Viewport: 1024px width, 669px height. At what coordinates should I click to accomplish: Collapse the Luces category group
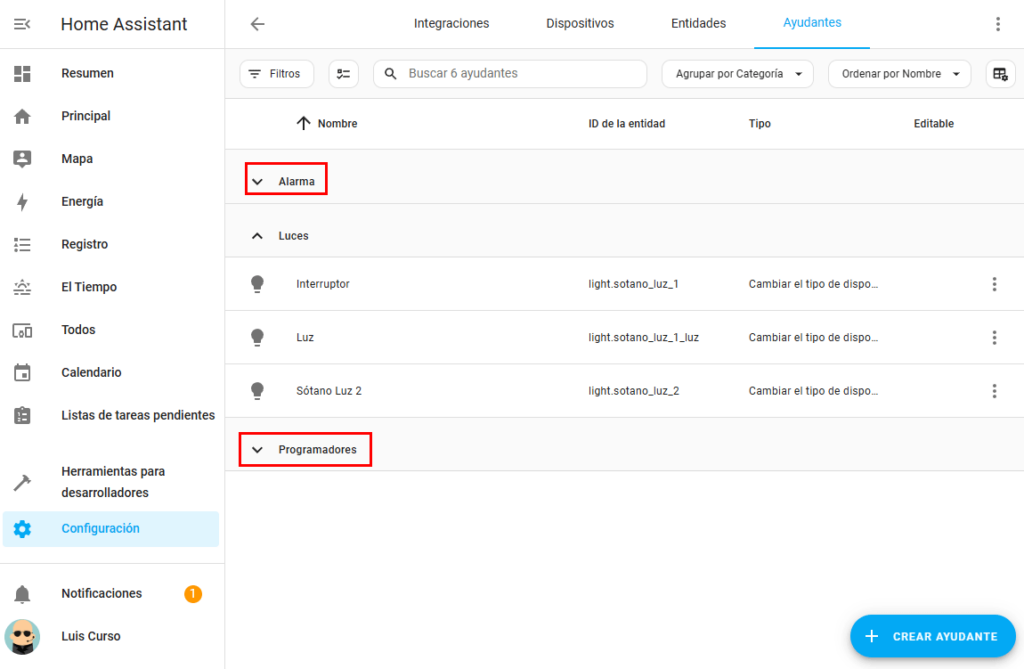click(x=258, y=236)
